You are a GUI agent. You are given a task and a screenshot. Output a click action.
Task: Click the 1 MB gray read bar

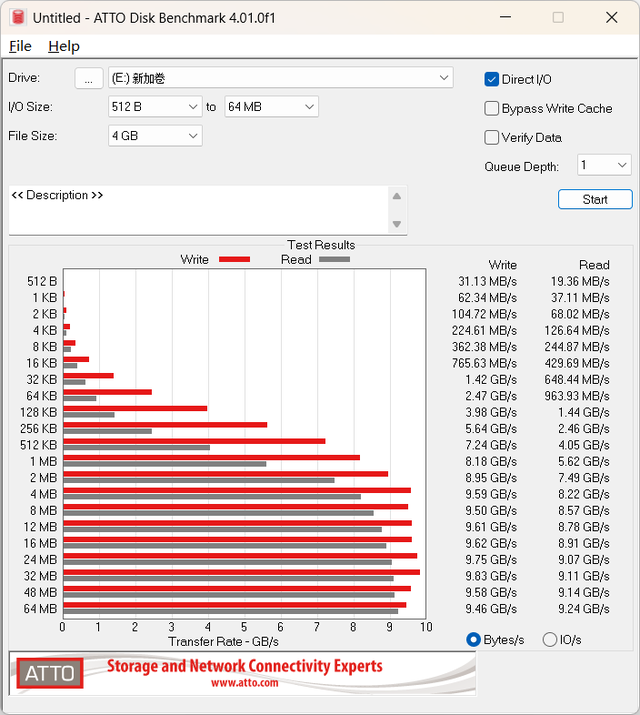tap(165, 464)
